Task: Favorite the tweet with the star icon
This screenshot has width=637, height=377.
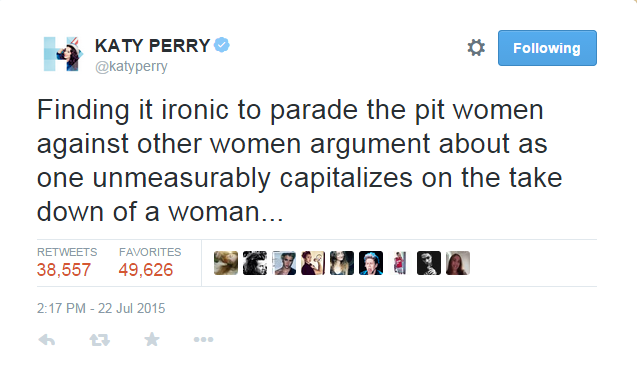Action: [x=152, y=339]
